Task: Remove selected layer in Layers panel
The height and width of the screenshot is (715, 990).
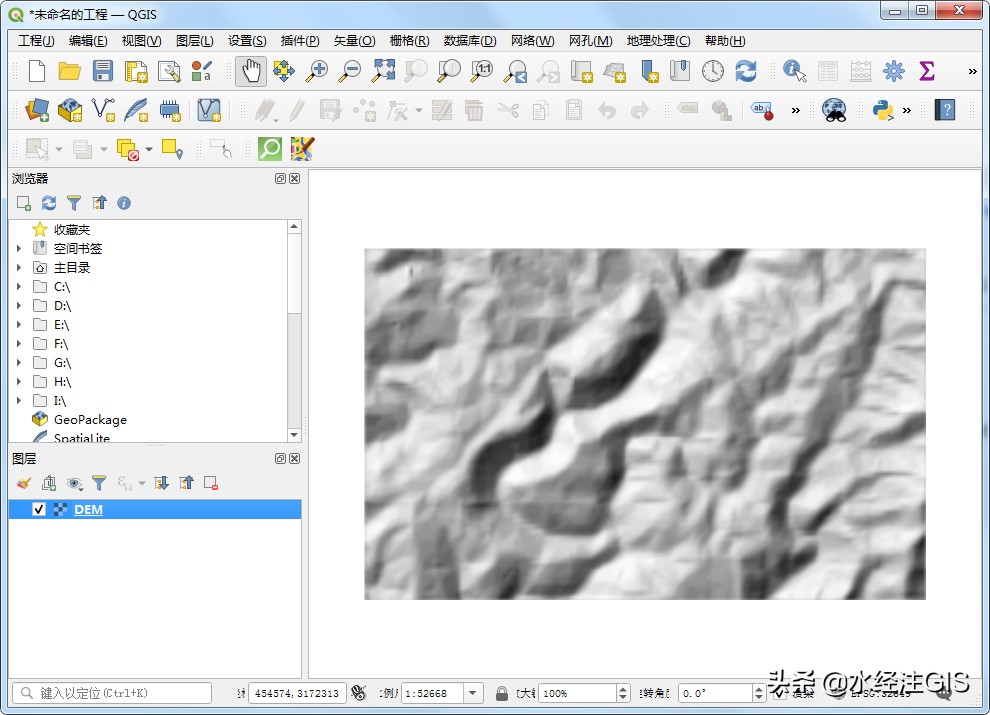Action: [211, 483]
